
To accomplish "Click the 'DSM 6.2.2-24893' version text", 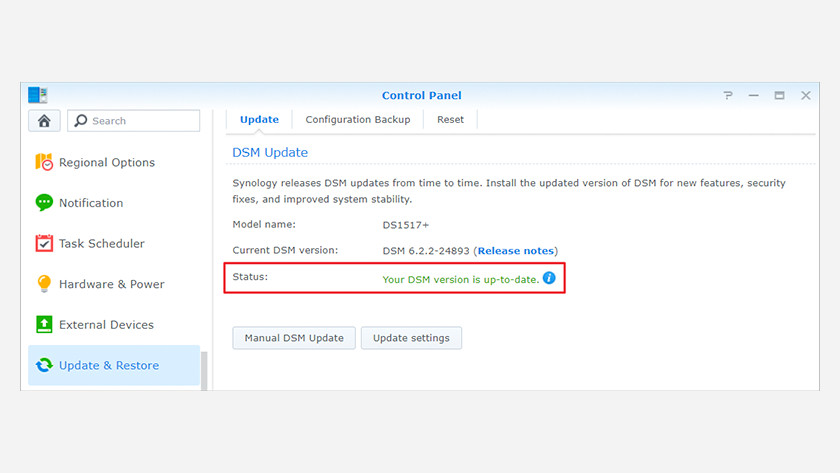I will 426,251.
